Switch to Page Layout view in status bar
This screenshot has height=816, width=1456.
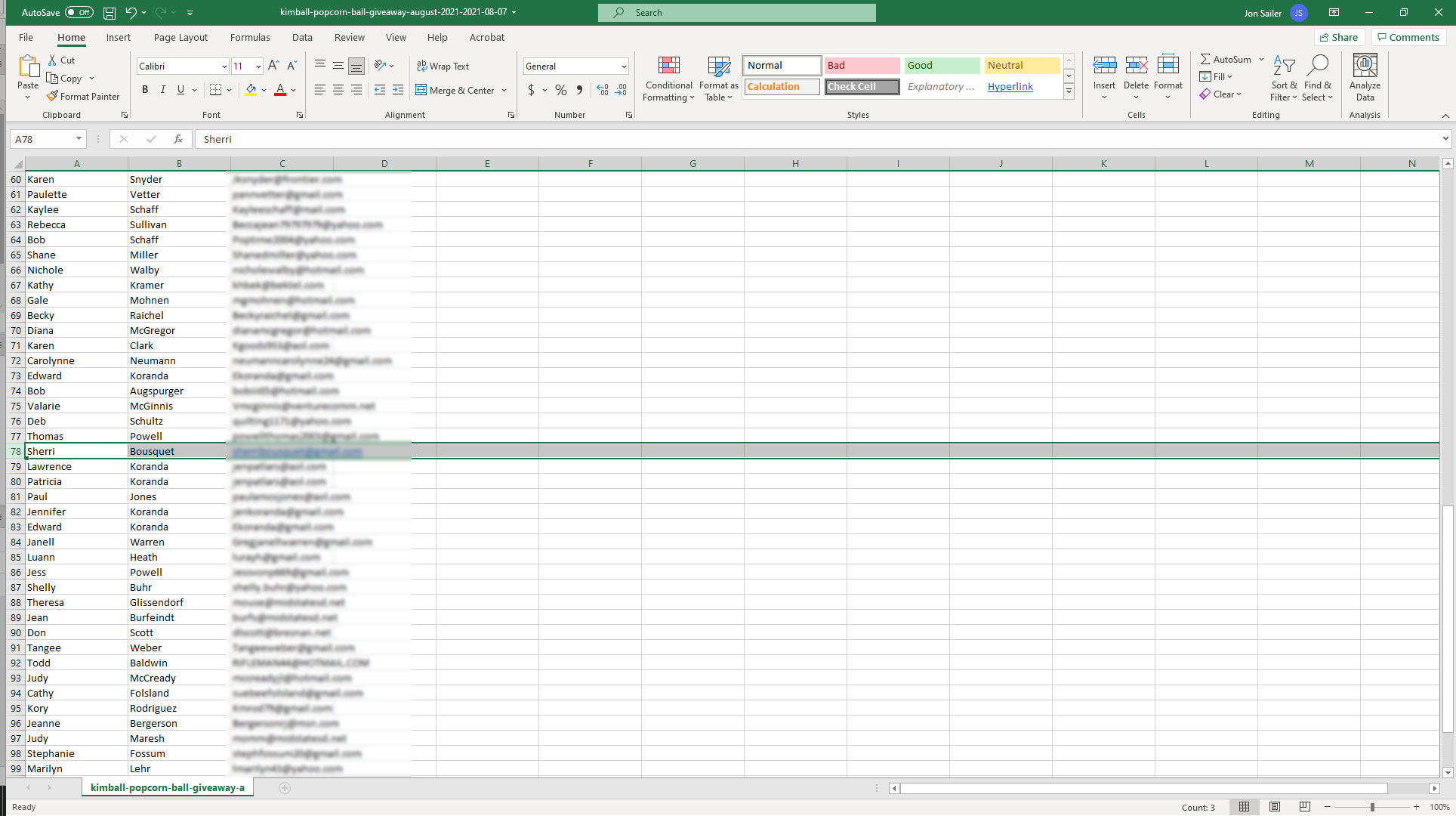click(x=1275, y=807)
